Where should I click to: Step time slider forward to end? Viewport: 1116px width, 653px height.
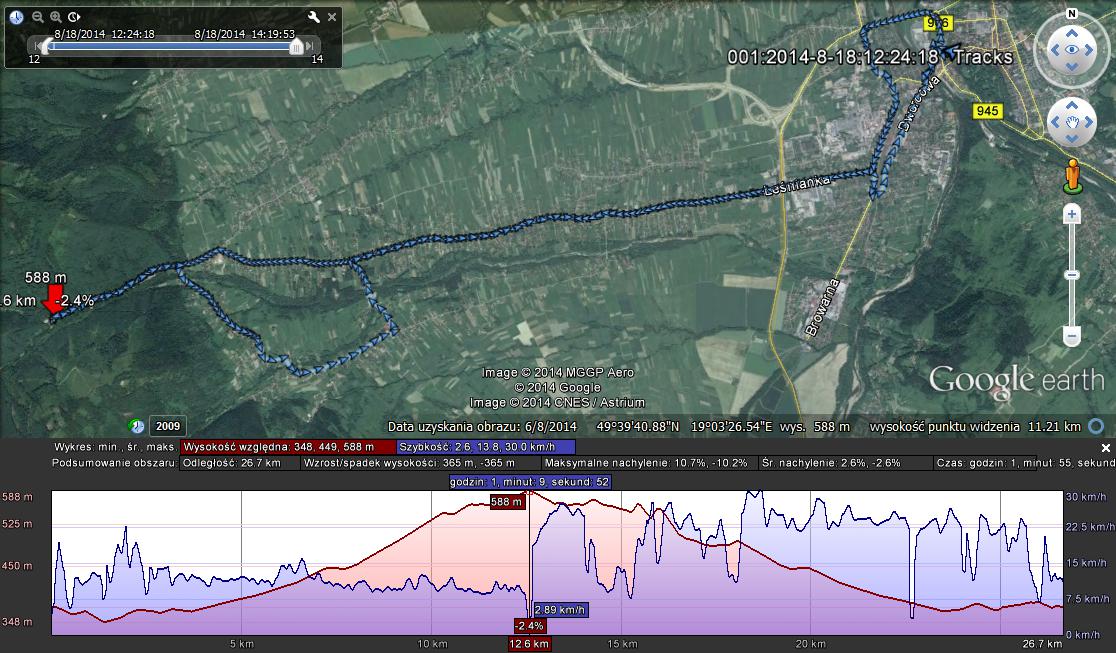[x=311, y=46]
